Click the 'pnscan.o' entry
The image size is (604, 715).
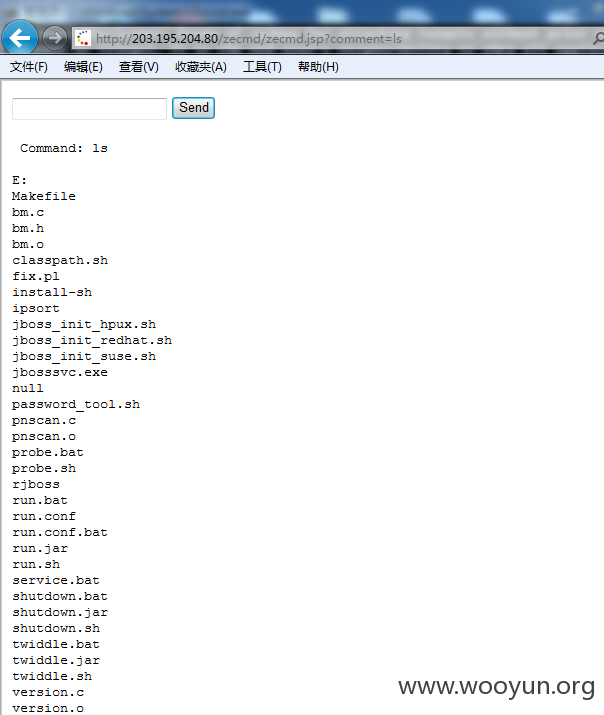click(x=44, y=436)
